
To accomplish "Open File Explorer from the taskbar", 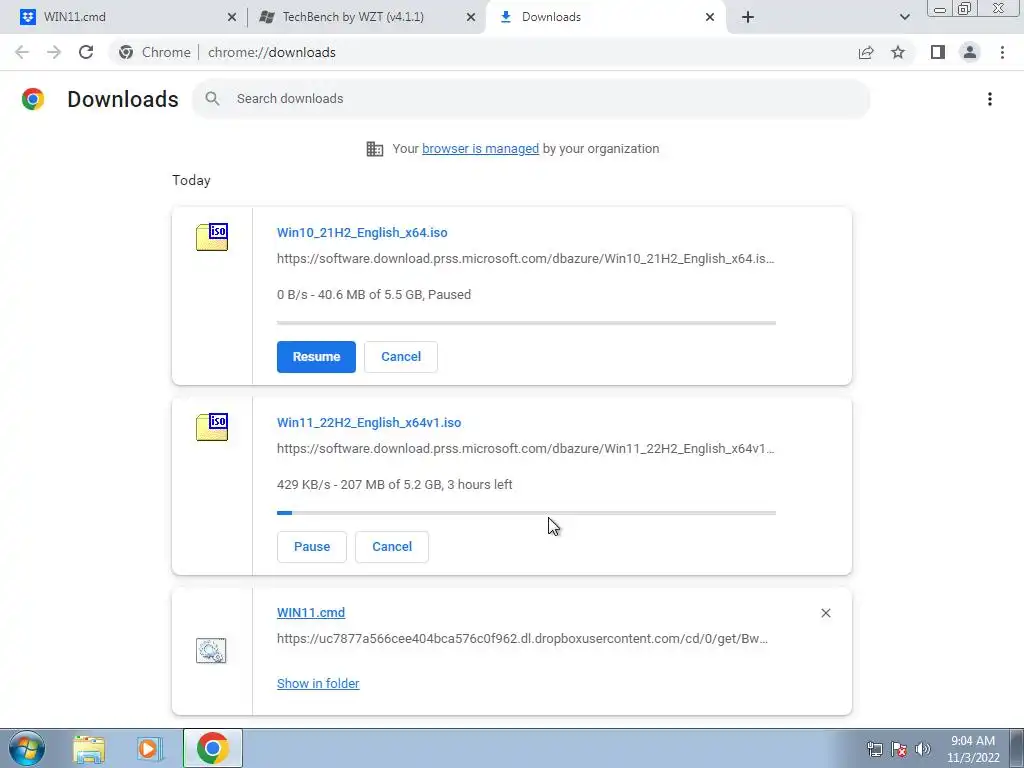I will point(89,749).
